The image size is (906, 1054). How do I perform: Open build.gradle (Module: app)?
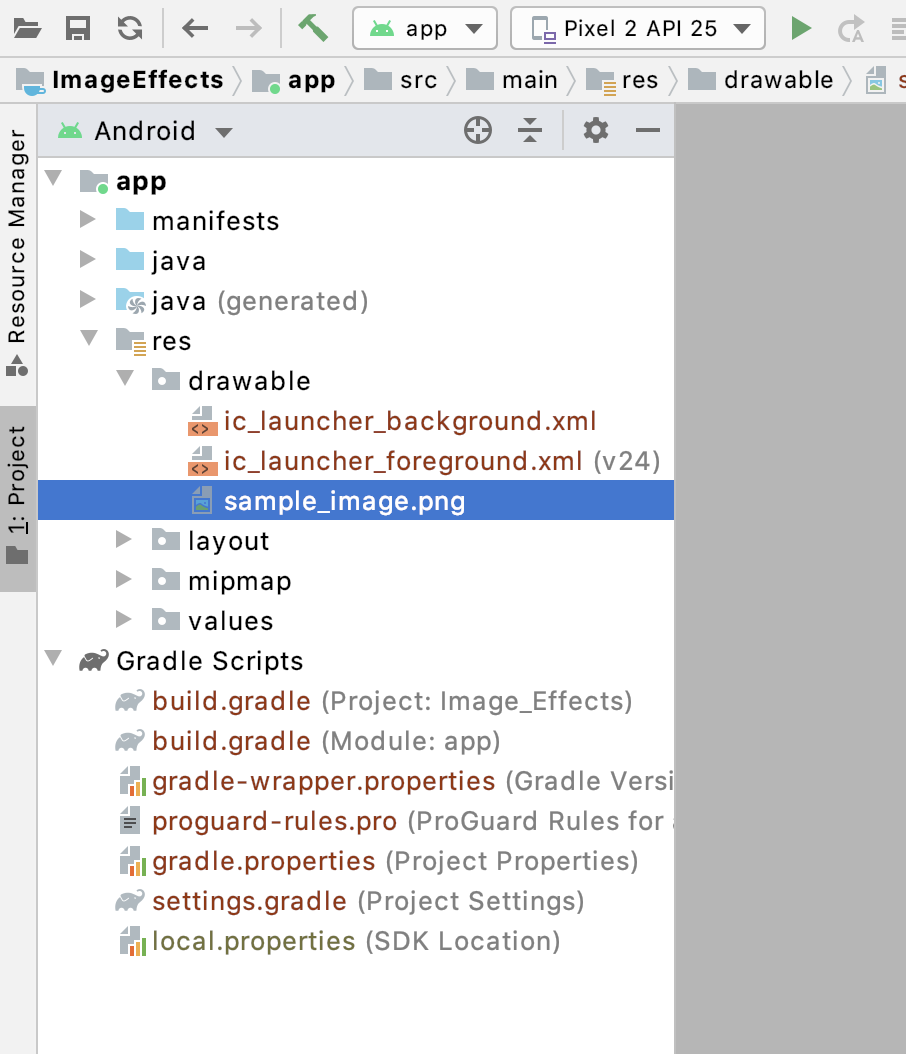coord(232,741)
